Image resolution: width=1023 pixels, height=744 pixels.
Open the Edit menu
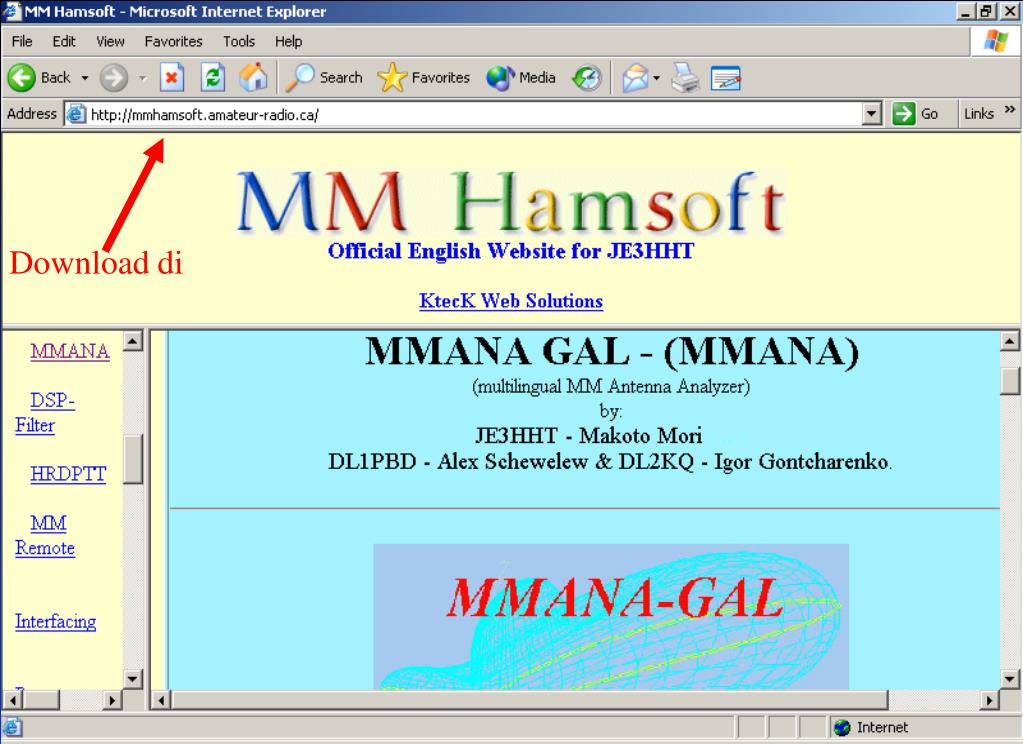point(64,41)
